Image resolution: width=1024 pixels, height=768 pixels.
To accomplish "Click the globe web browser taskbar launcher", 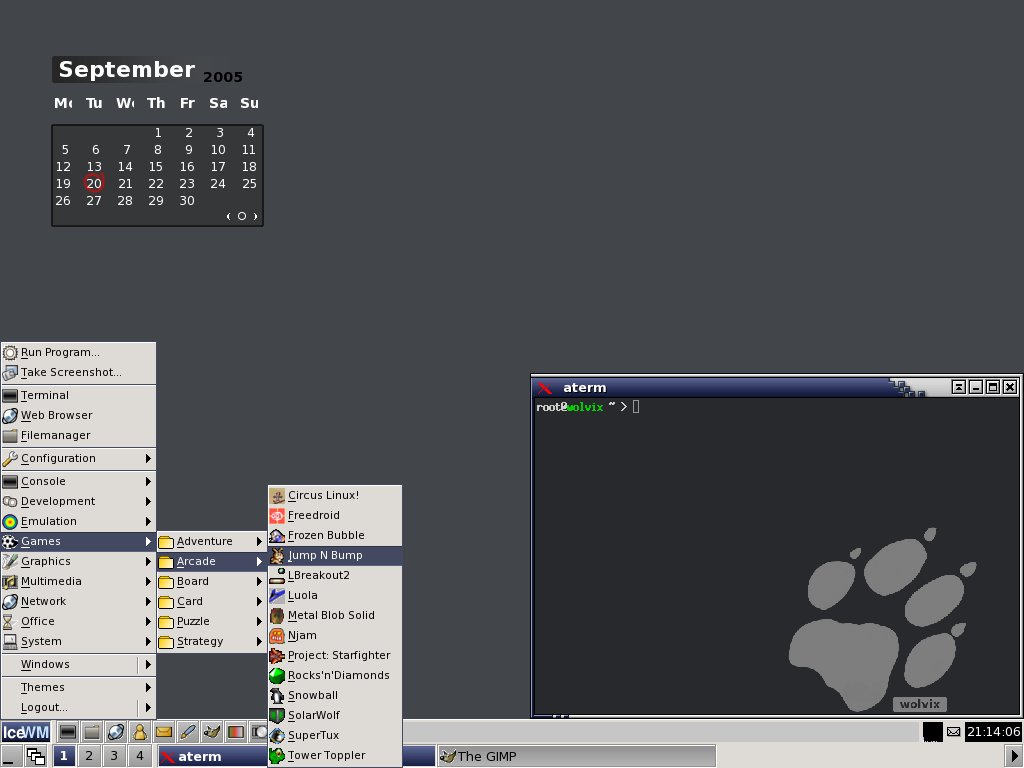I will point(116,732).
